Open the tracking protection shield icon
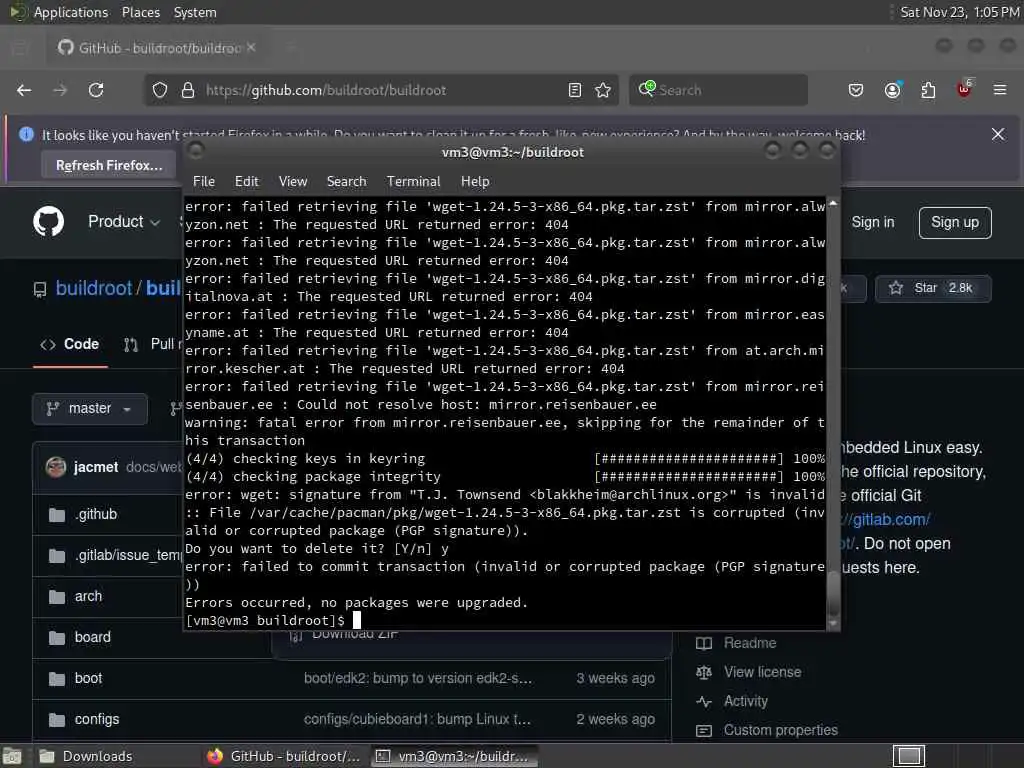This screenshot has height=768, width=1024. (160, 90)
